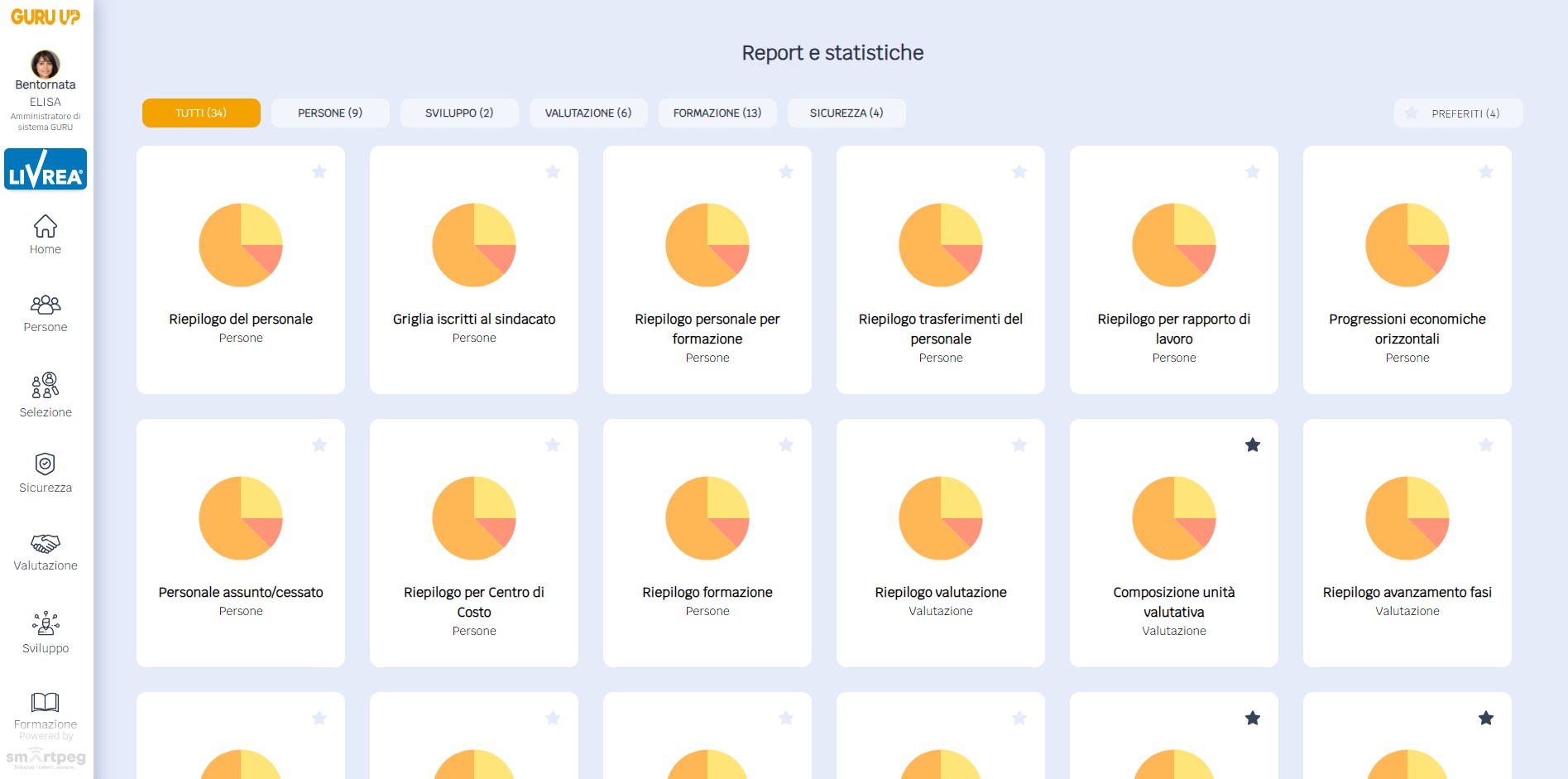This screenshot has width=1568, height=779.
Task: Click Personale assunto/cessato title
Action: (241, 592)
